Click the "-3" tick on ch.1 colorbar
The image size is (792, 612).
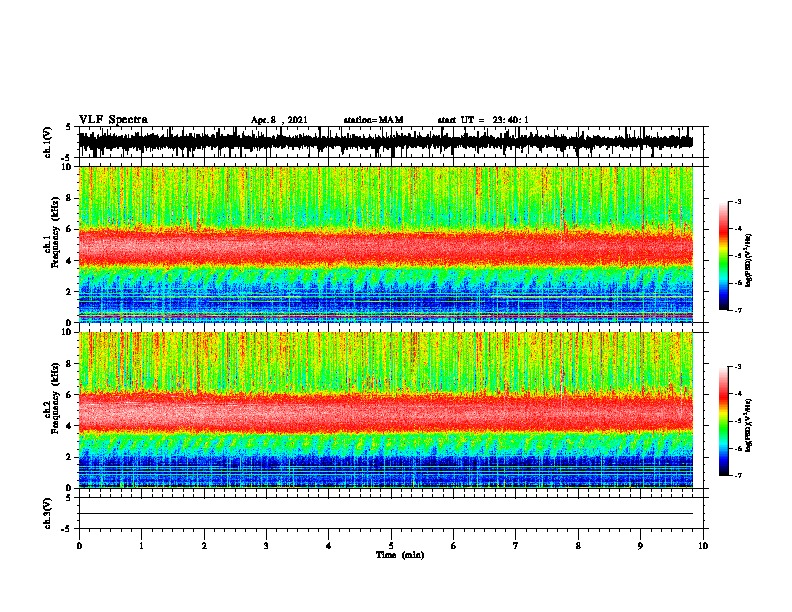pyautogui.click(x=737, y=201)
